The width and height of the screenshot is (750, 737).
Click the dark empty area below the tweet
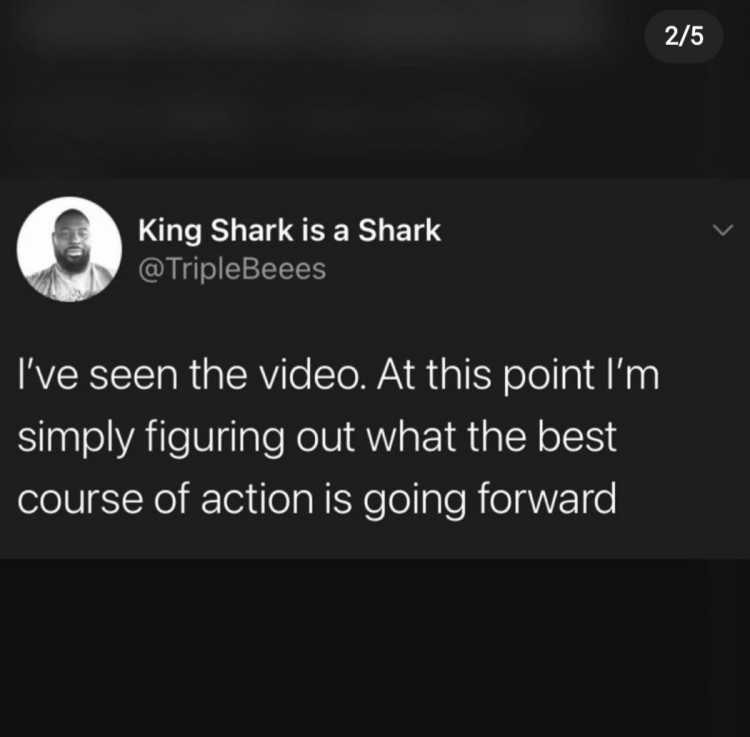tap(375, 648)
